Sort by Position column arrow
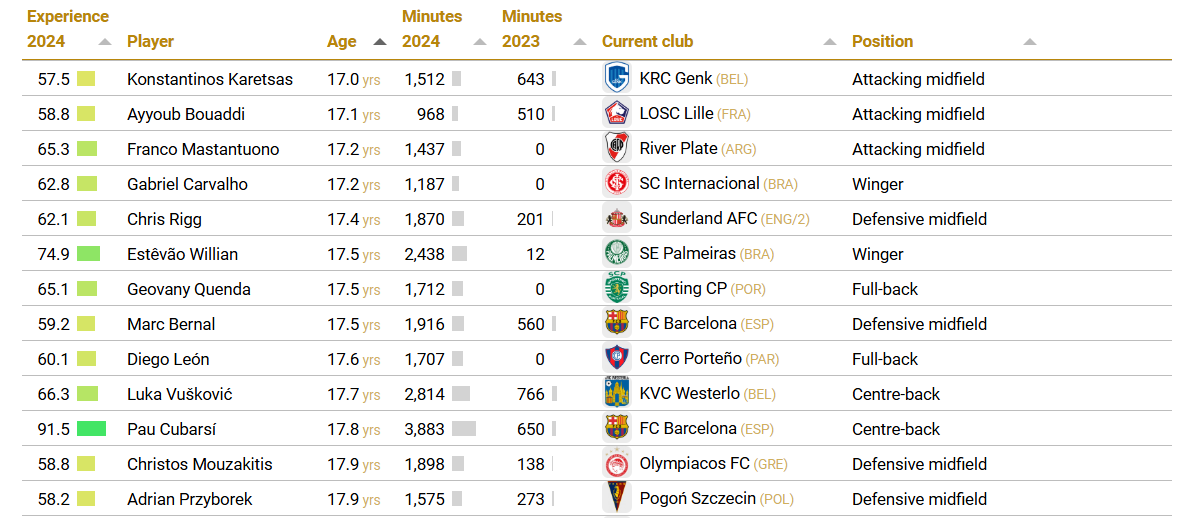 coord(1030,42)
